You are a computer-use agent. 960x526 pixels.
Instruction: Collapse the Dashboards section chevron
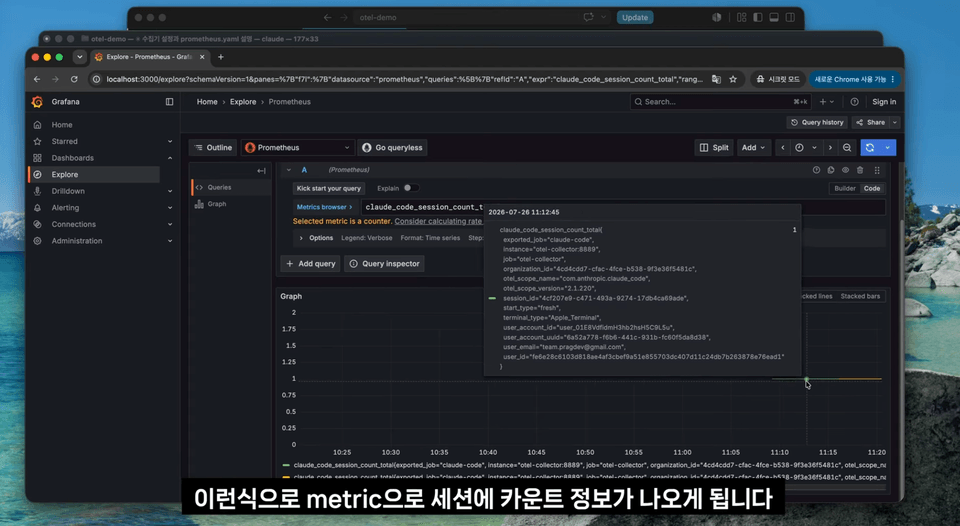click(x=170, y=158)
